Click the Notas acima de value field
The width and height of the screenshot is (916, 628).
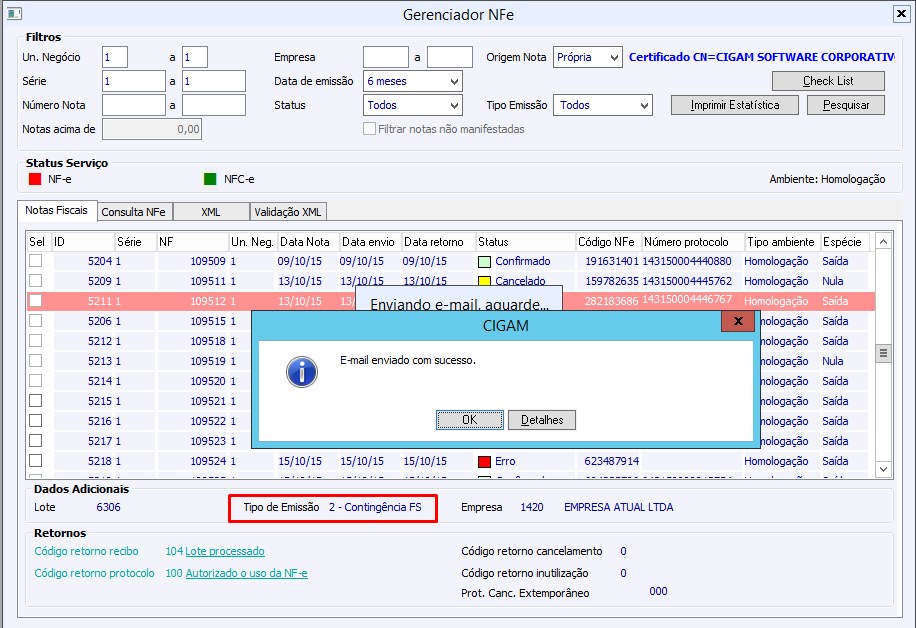click(152, 129)
